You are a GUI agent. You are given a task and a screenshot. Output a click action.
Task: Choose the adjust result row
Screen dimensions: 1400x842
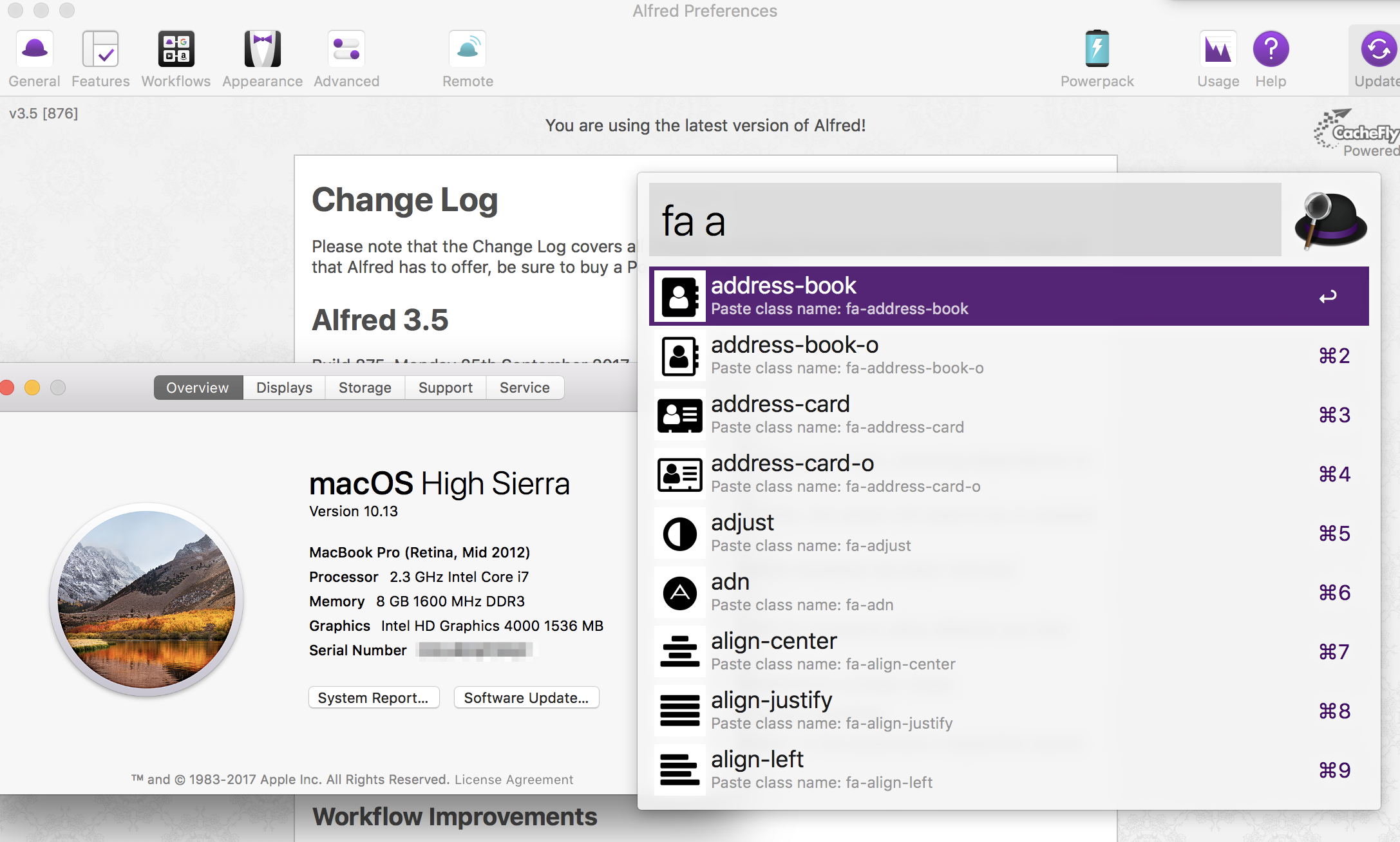click(x=1008, y=533)
